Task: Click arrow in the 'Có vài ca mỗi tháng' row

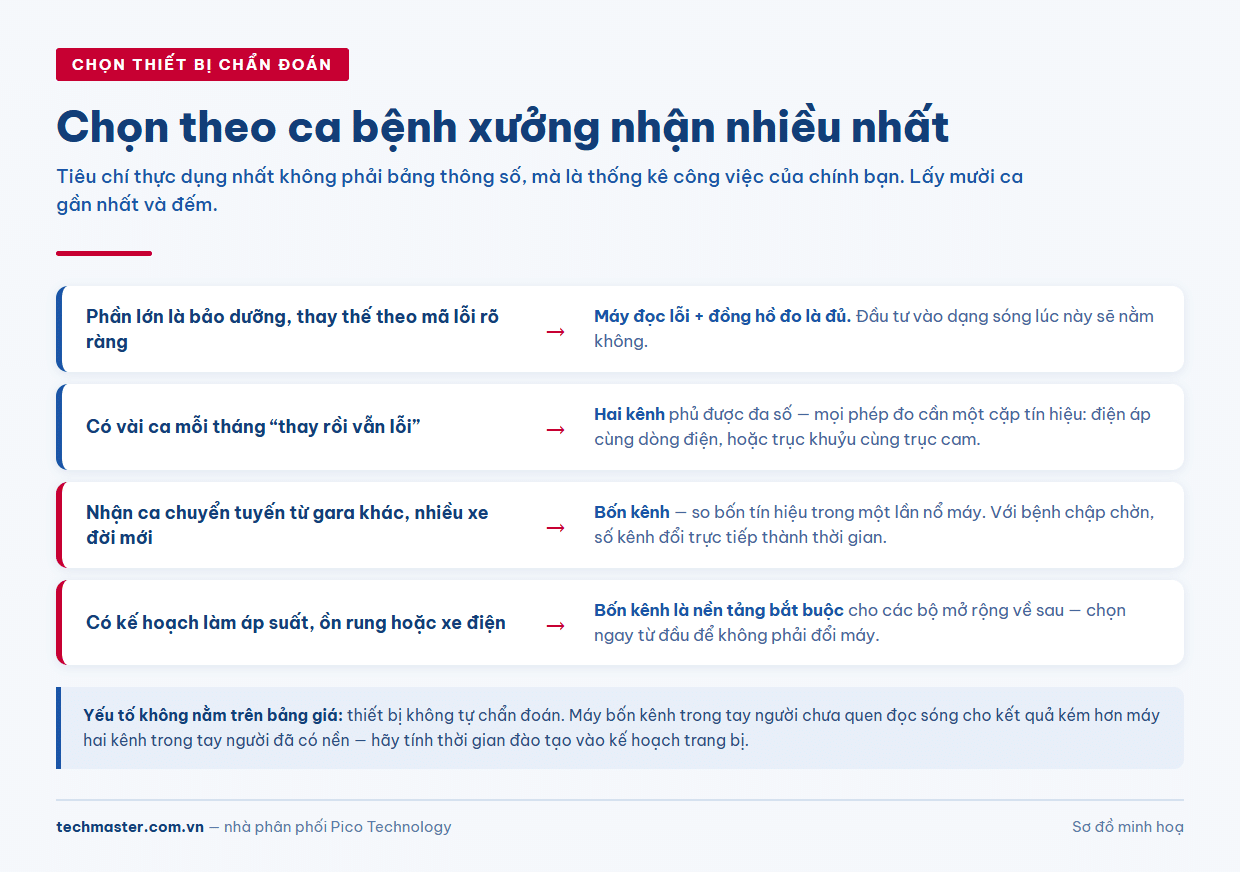Action: coord(555,429)
